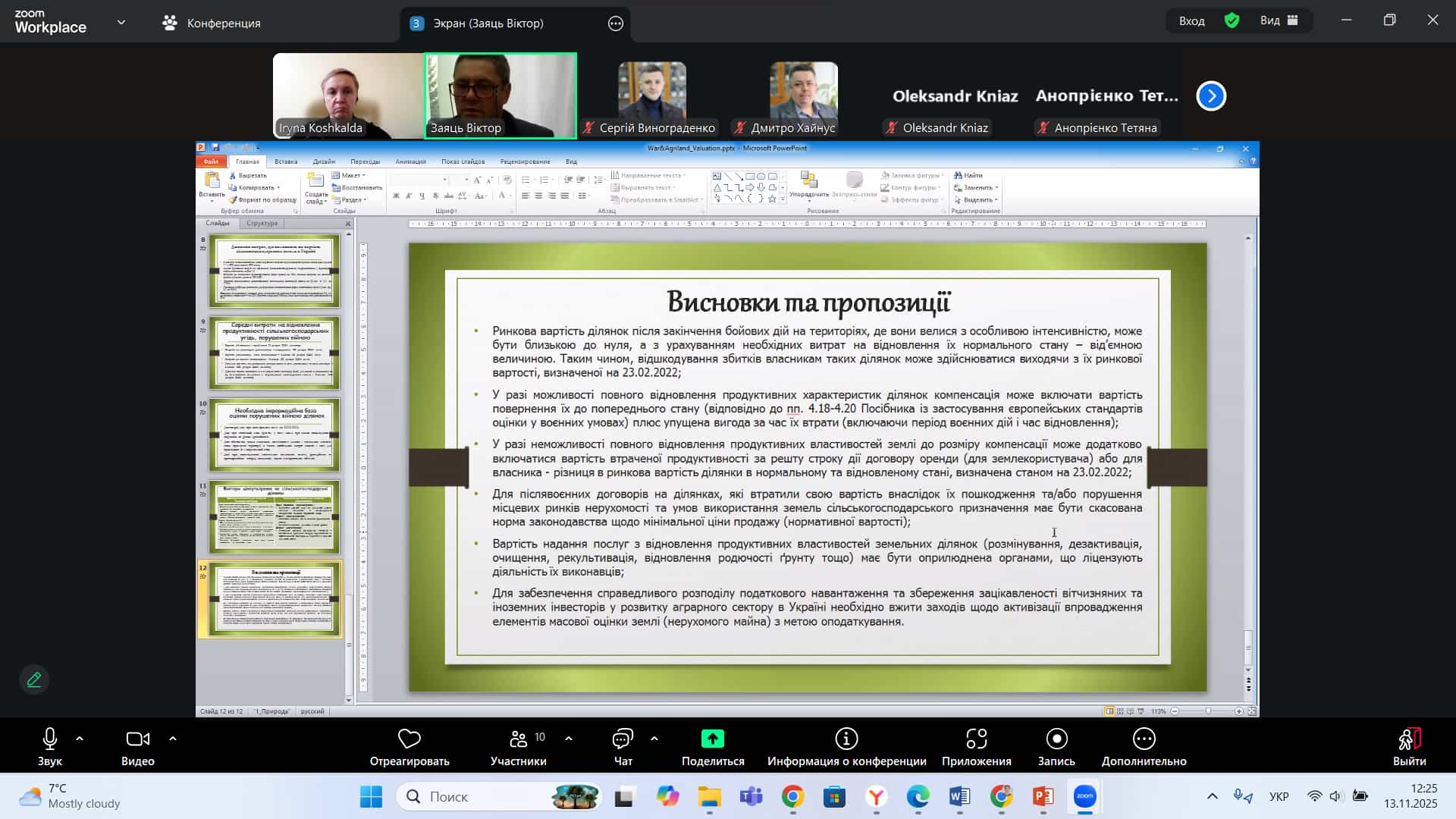Image resolution: width=1456 pixels, height=819 pixels.
Task: Toggle the video camera on or off
Action: pyautogui.click(x=137, y=739)
